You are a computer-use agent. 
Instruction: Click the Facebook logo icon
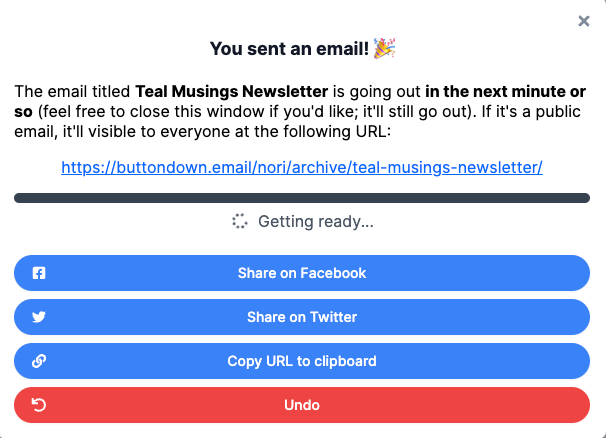point(40,273)
